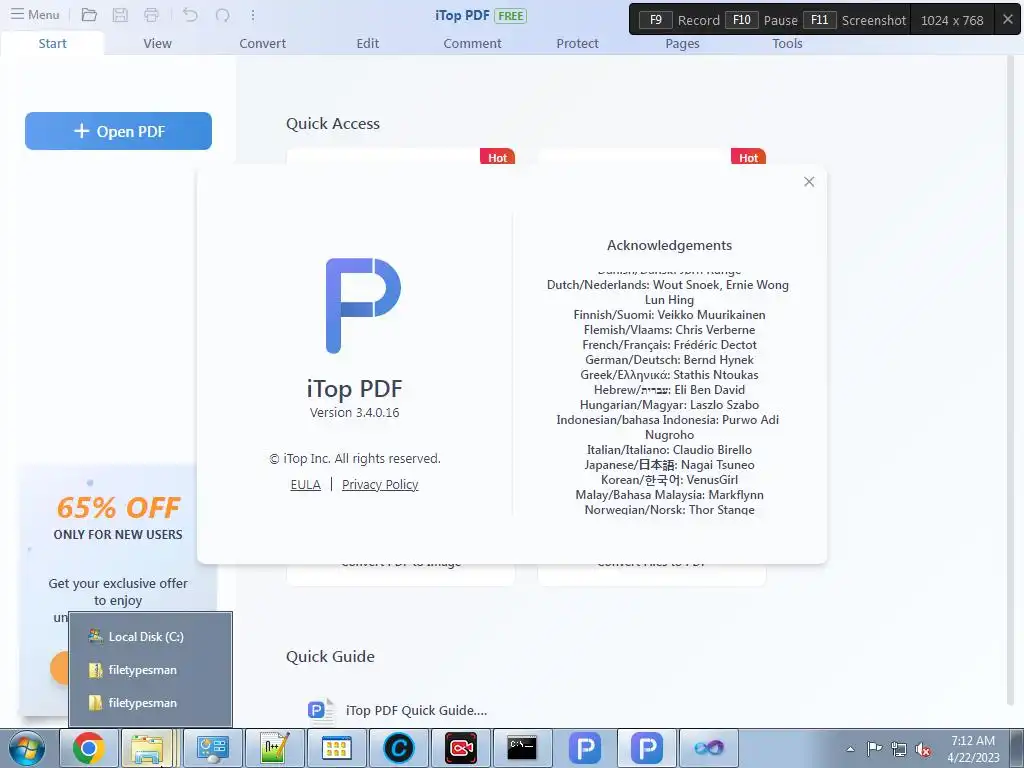The image size is (1024, 768).
Task: Click the Quick Guide PDF file icon
Action: [x=321, y=710]
